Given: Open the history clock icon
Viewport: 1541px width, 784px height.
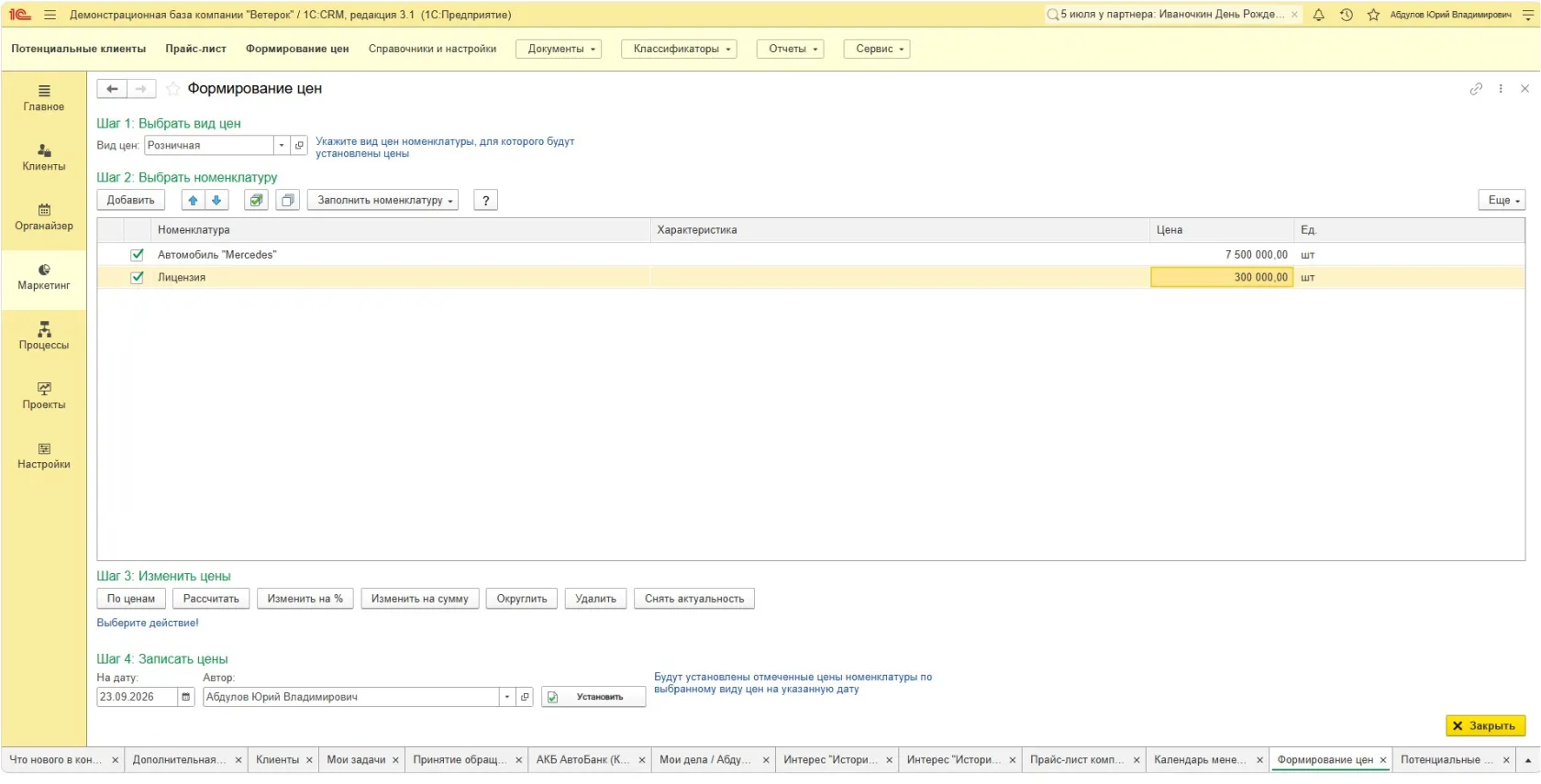Looking at the screenshot, I should (1346, 15).
